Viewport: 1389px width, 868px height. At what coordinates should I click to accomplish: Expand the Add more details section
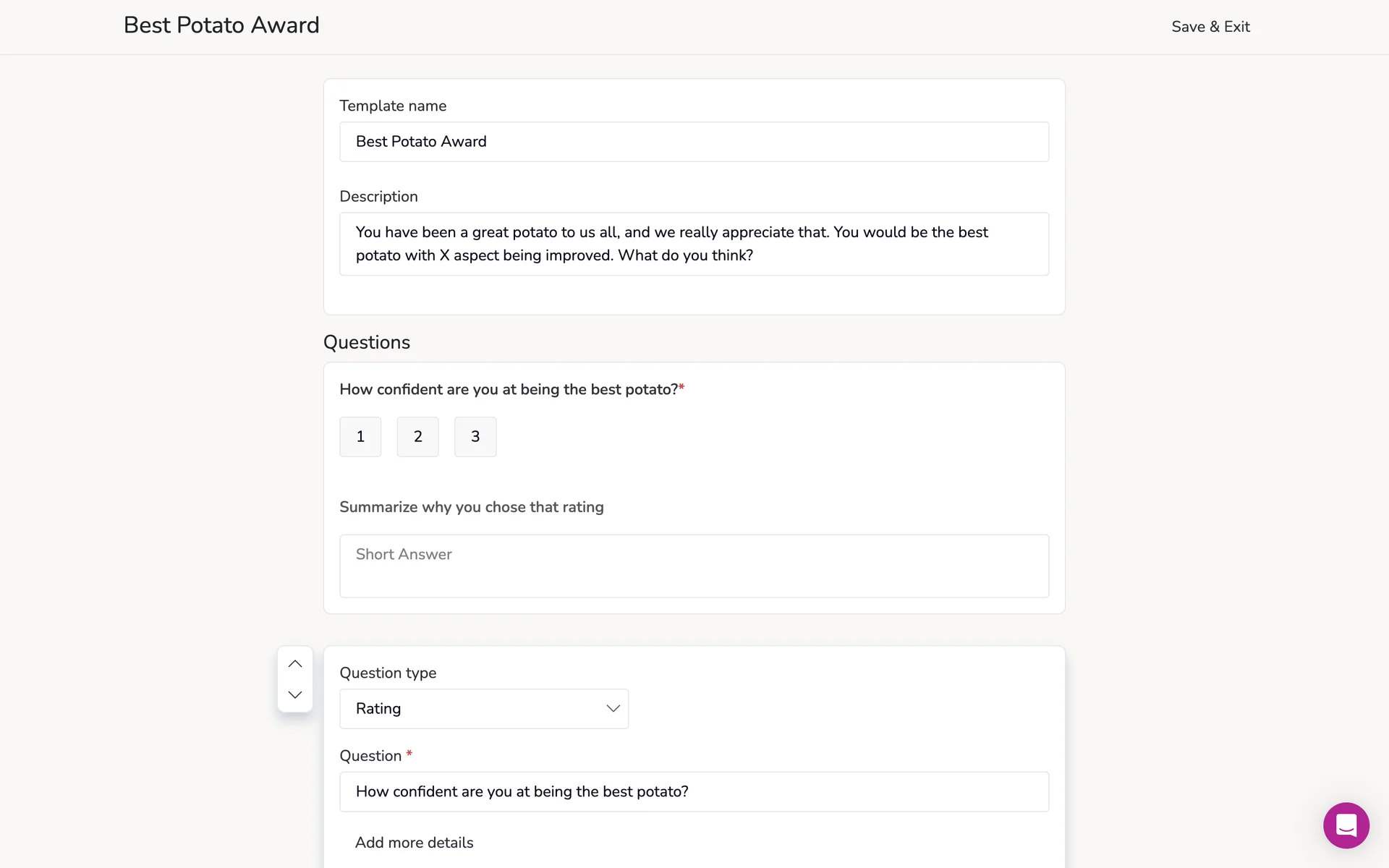coord(414,843)
